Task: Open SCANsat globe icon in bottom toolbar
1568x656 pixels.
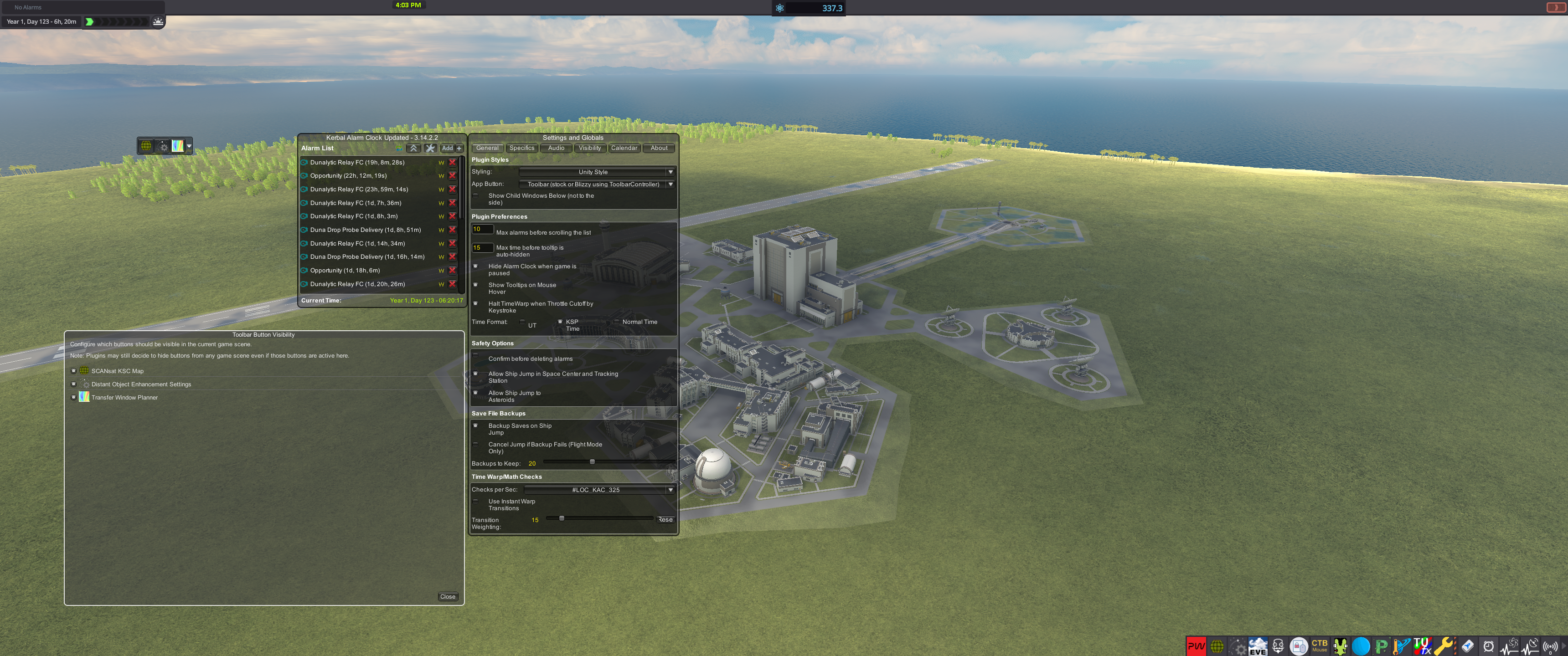Action: 1216,646
